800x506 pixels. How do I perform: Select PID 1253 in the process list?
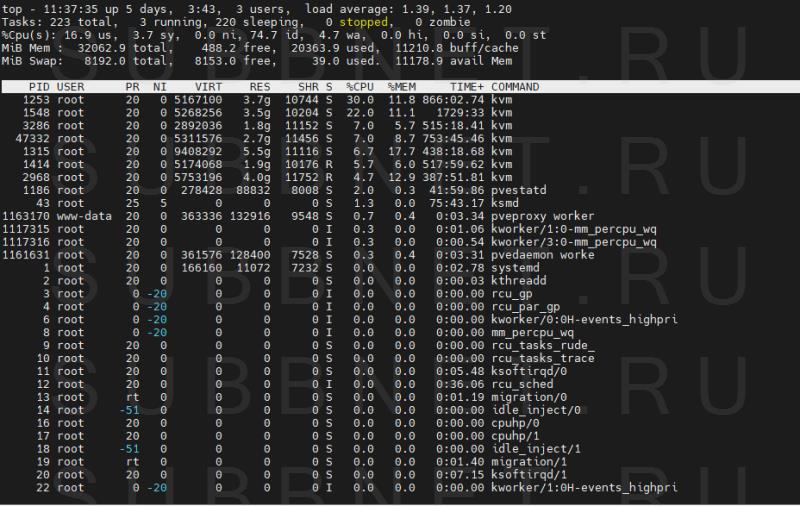(x=34, y=100)
